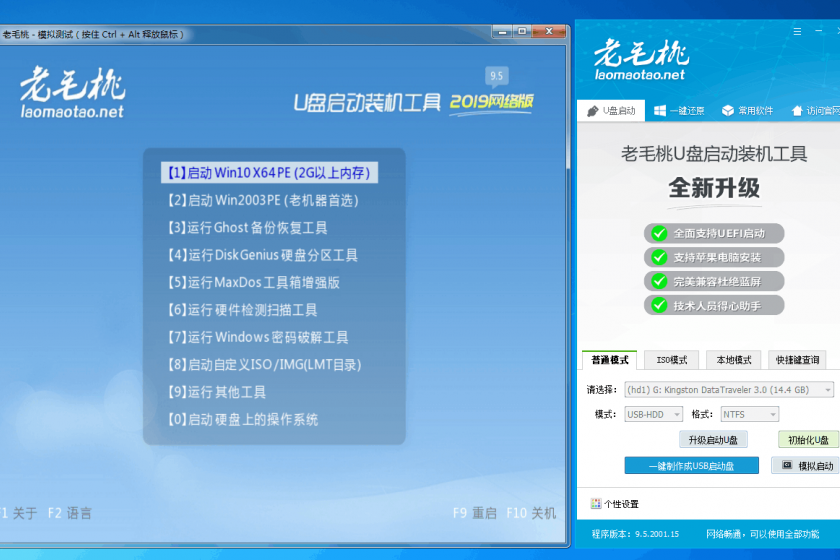Click the colorful 个性设置 grid icon
This screenshot has width=840, height=560.
click(595, 504)
